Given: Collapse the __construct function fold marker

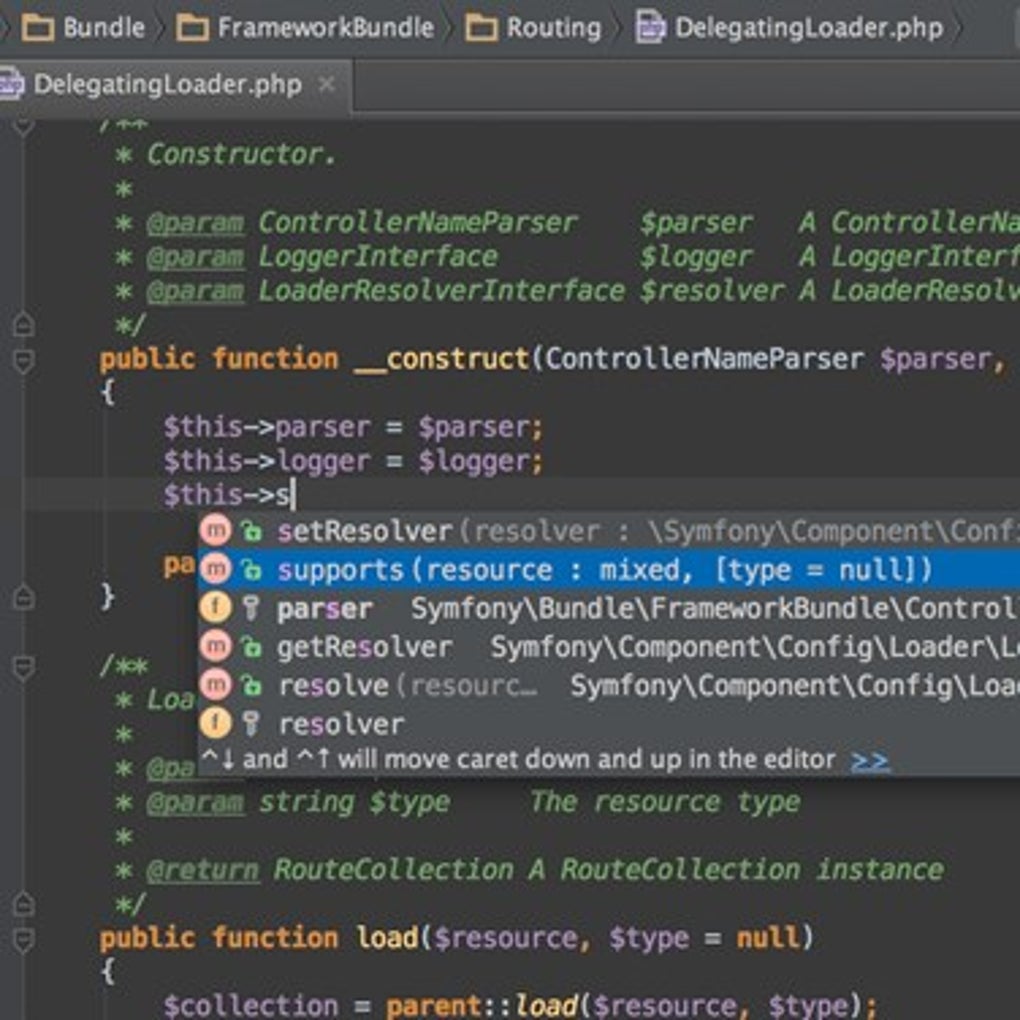Looking at the screenshot, I should pyautogui.click(x=23, y=360).
